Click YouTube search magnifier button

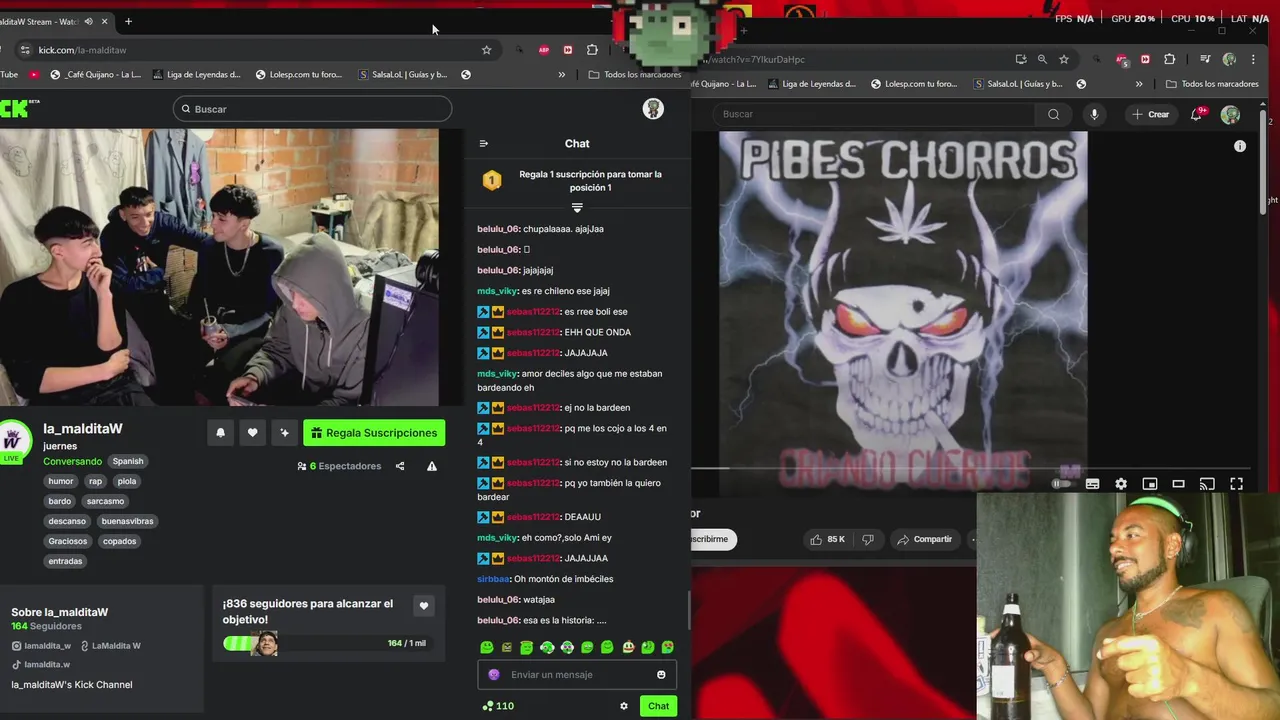tap(1053, 114)
